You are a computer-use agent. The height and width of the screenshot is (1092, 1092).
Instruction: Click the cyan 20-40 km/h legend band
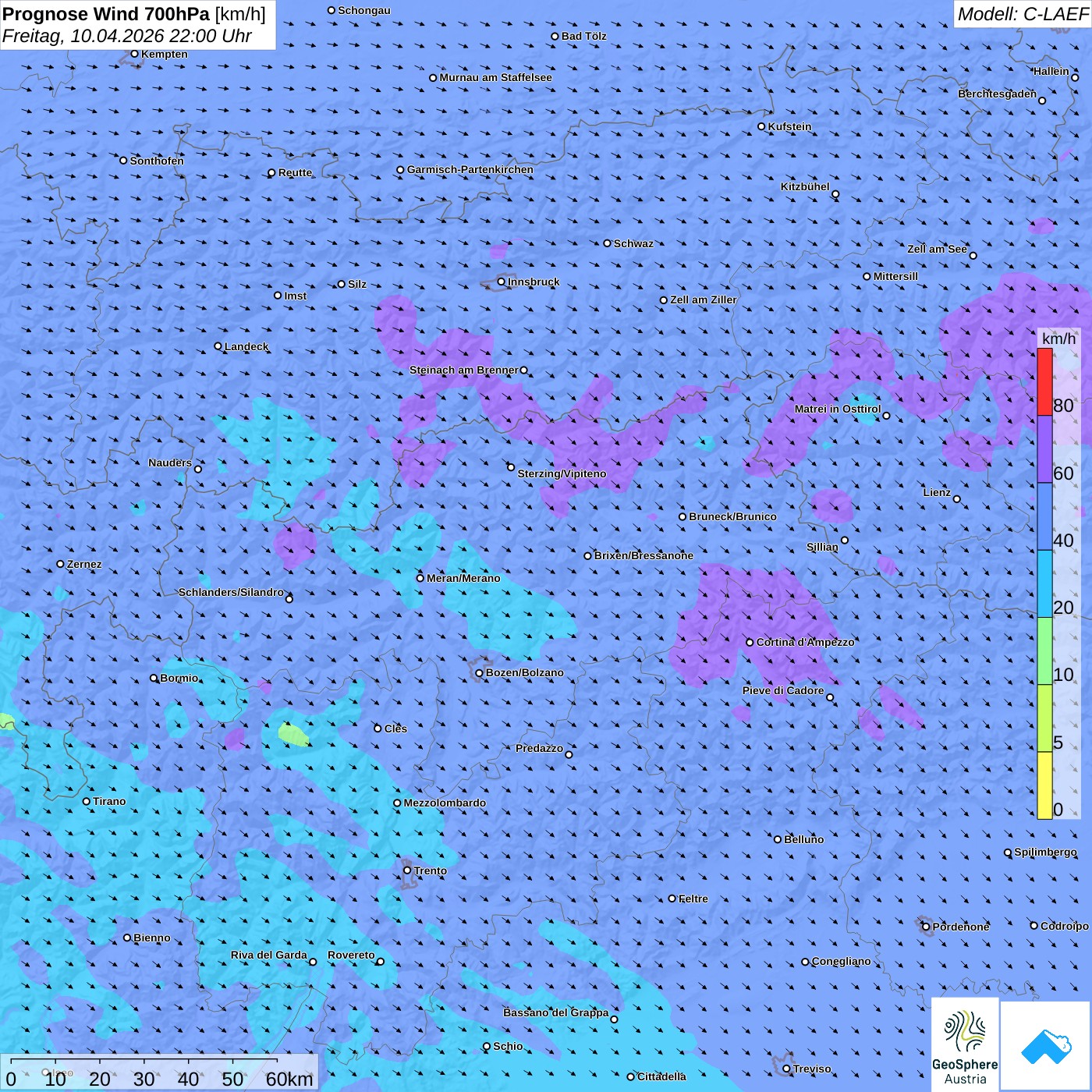1044,584
